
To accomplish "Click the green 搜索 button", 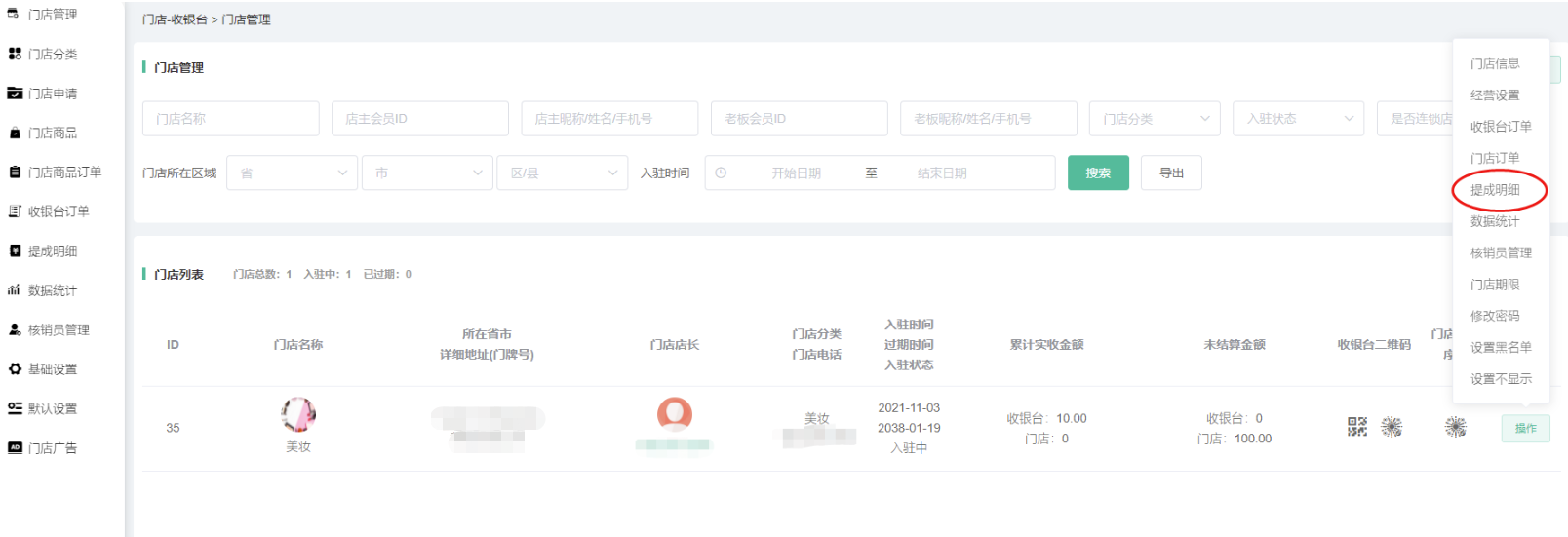I will (x=1098, y=173).
